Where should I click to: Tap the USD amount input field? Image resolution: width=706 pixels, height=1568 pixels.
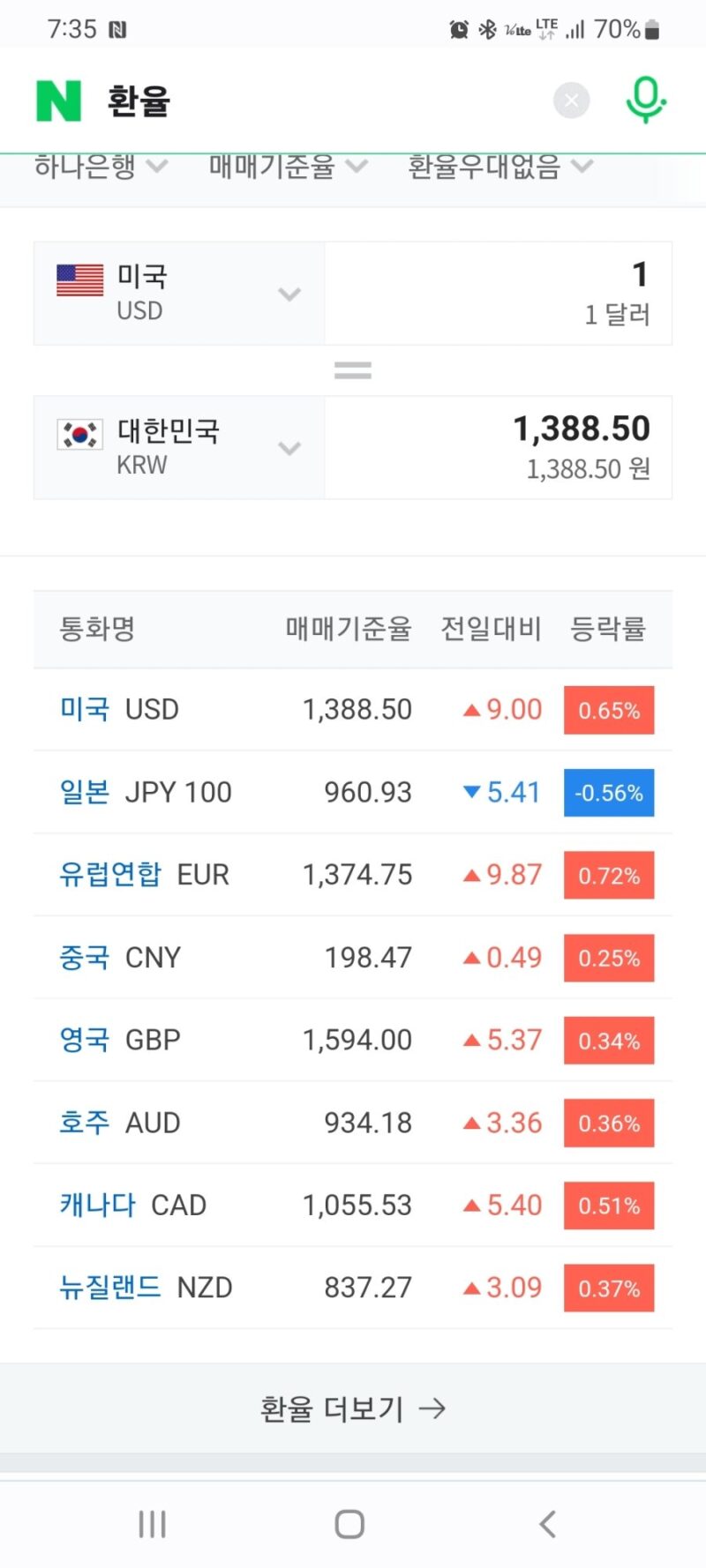[498, 293]
